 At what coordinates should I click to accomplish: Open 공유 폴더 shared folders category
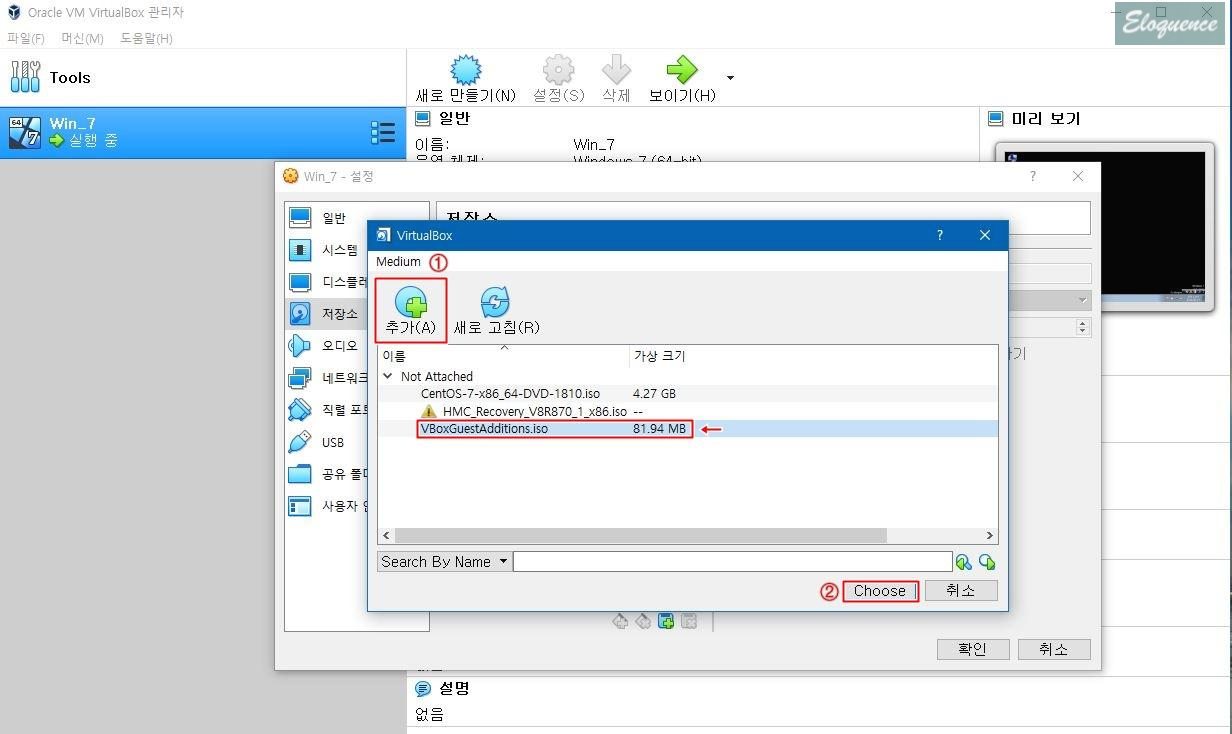(326, 474)
